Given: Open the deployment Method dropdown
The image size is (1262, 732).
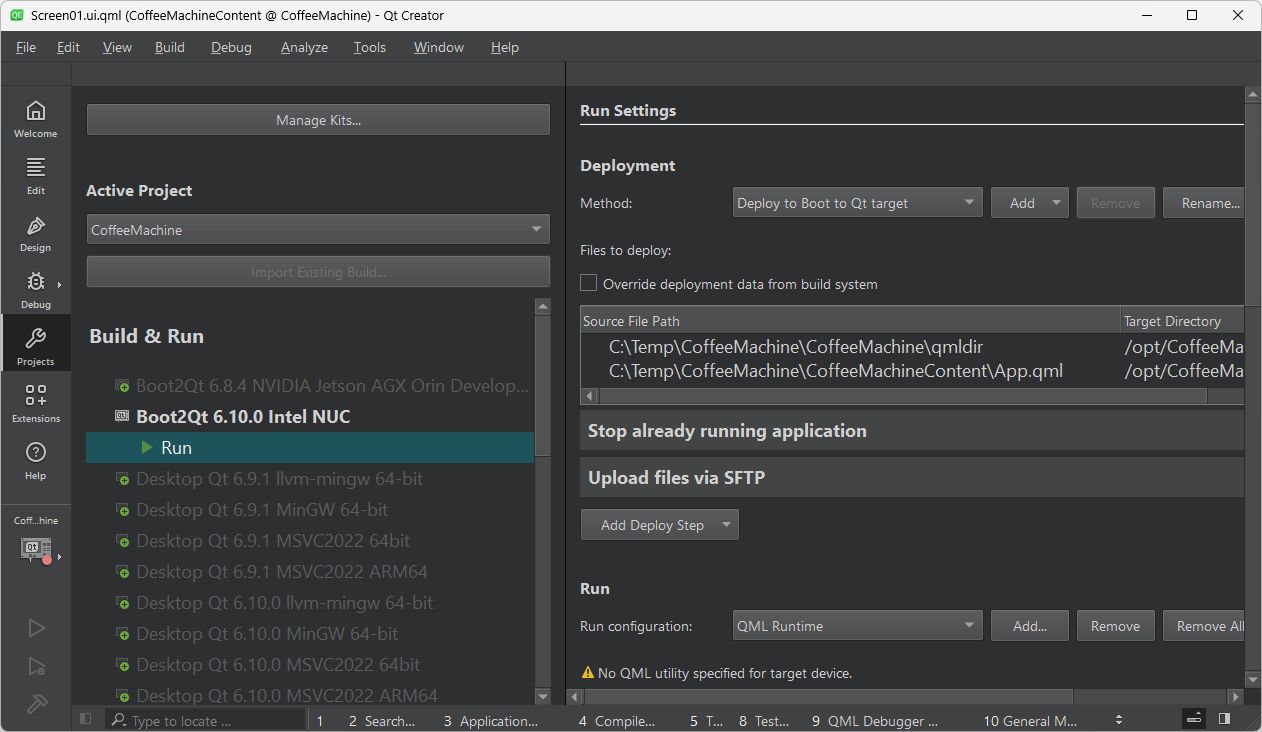Looking at the screenshot, I should coord(856,202).
